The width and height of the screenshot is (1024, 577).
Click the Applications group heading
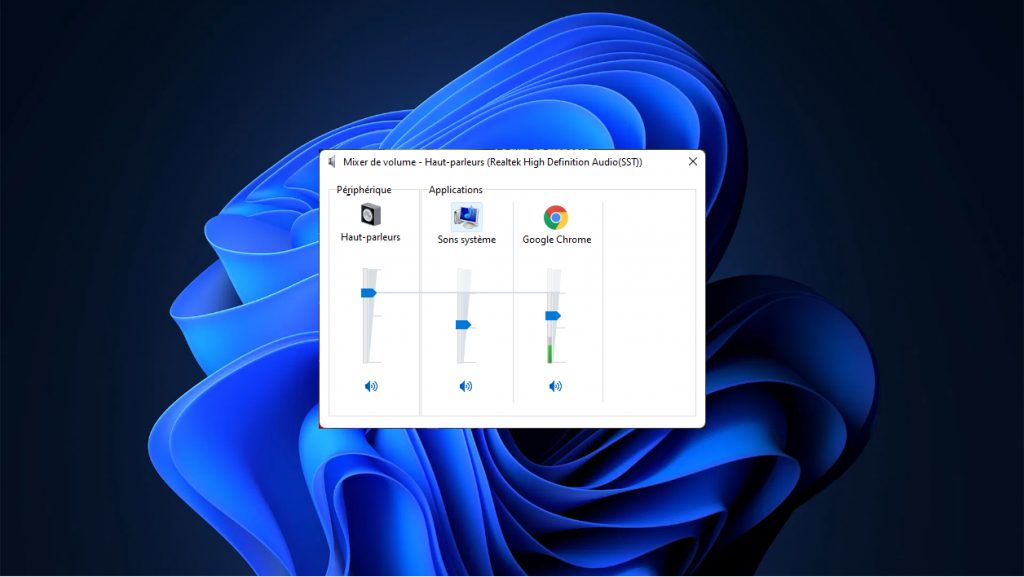pyautogui.click(x=455, y=190)
